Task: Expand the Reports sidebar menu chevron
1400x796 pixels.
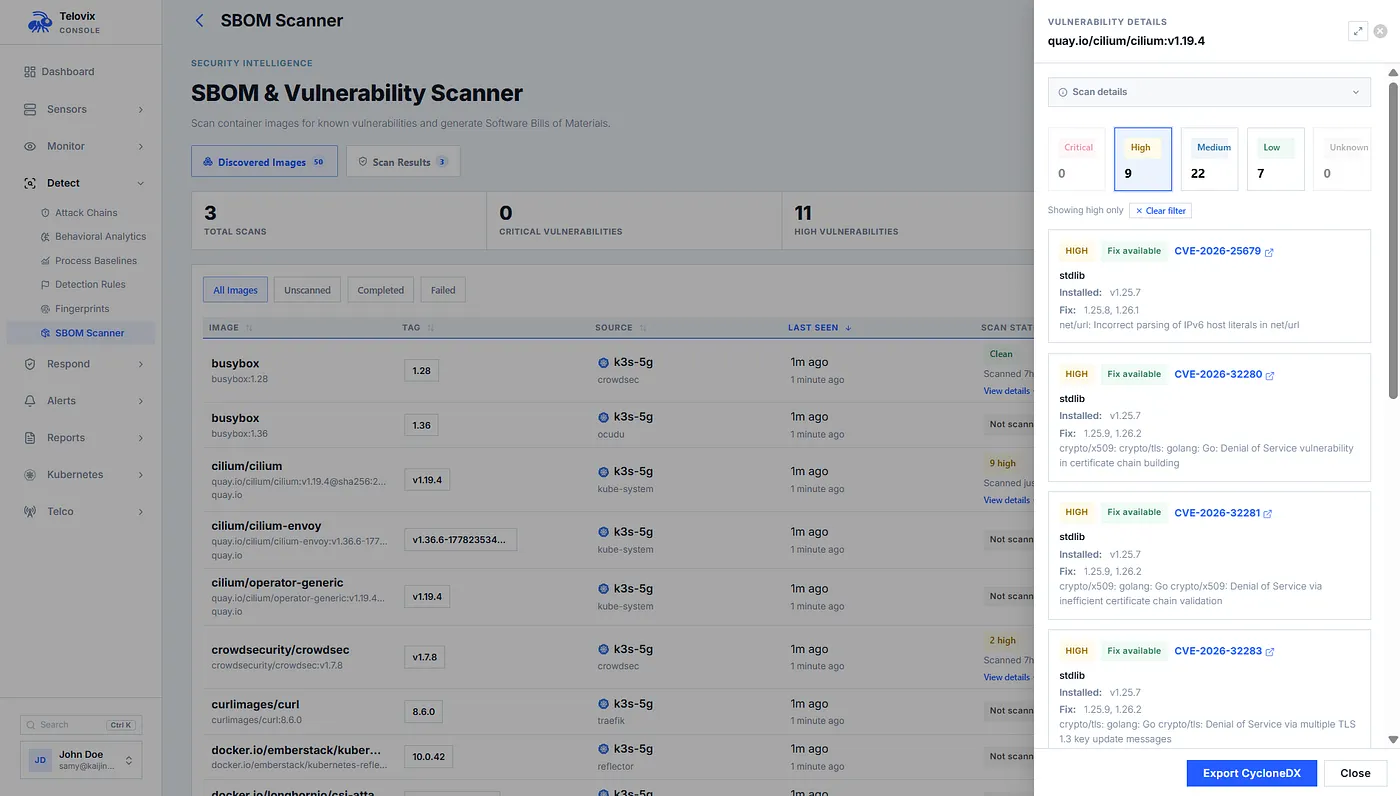Action: pyautogui.click(x=140, y=438)
